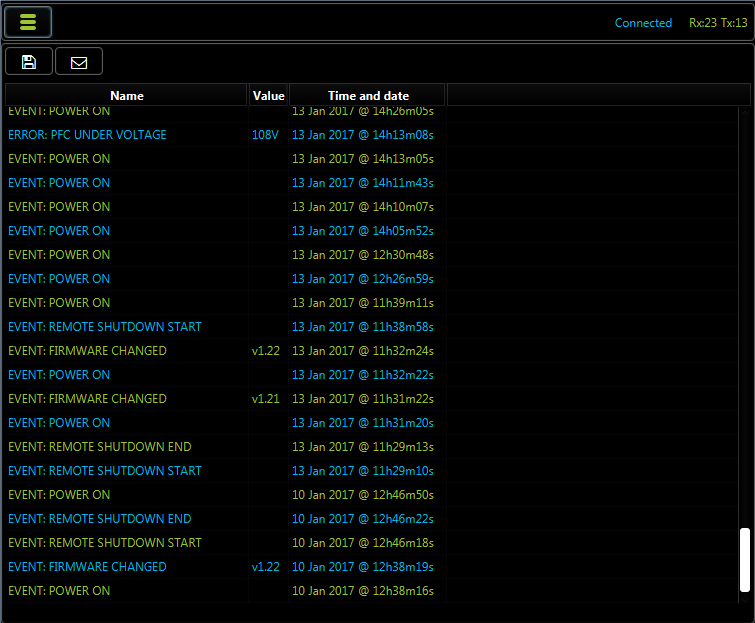Click timestamp 13 Jan 2017 @ 14h13m08s

pyautogui.click(x=363, y=135)
